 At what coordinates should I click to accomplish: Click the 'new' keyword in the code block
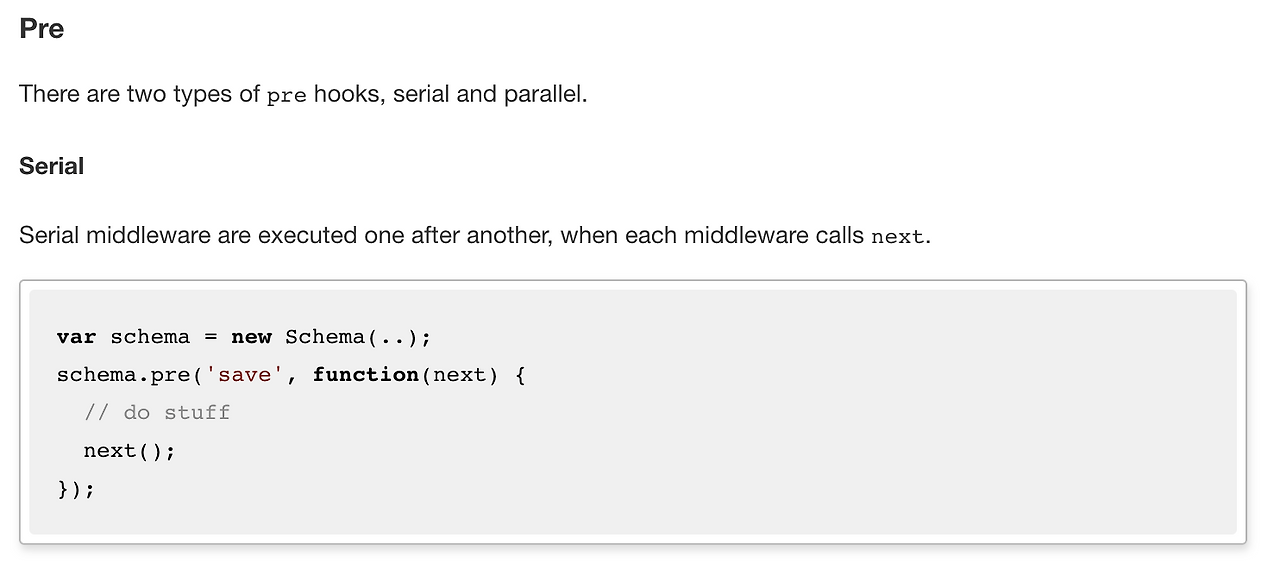[251, 337]
